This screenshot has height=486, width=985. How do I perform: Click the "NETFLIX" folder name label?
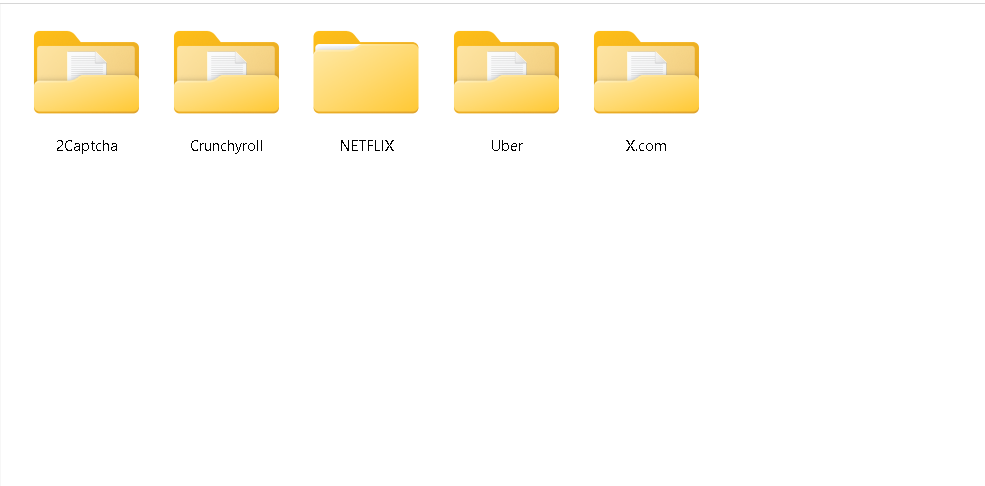[x=367, y=146]
